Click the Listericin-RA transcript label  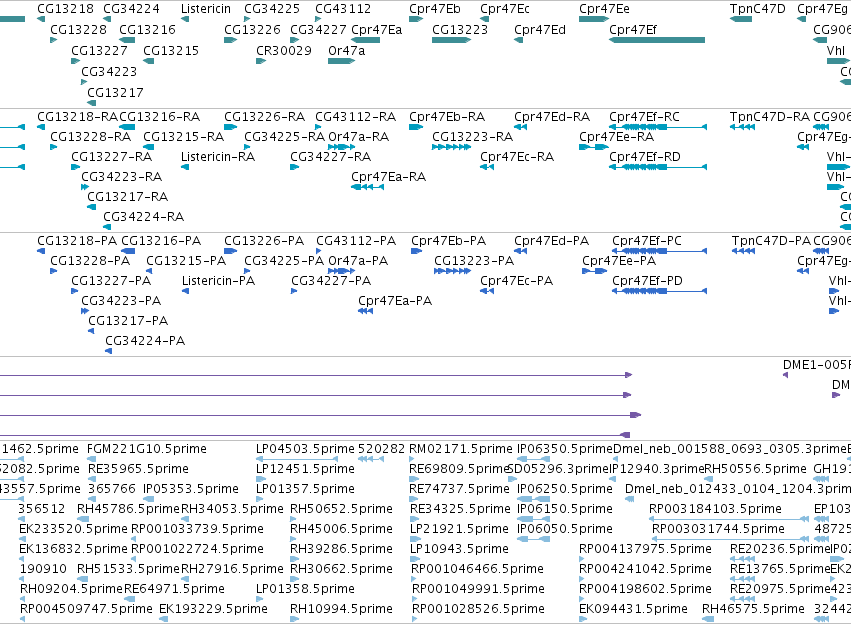(x=218, y=157)
